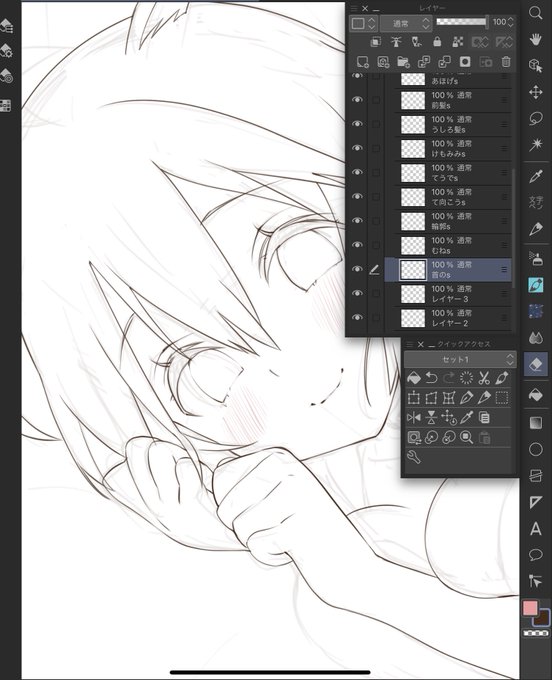Image resolution: width=552 pixels, height=680 pixels.
Task: Create a new raster layer
Action: click(363, 62)
